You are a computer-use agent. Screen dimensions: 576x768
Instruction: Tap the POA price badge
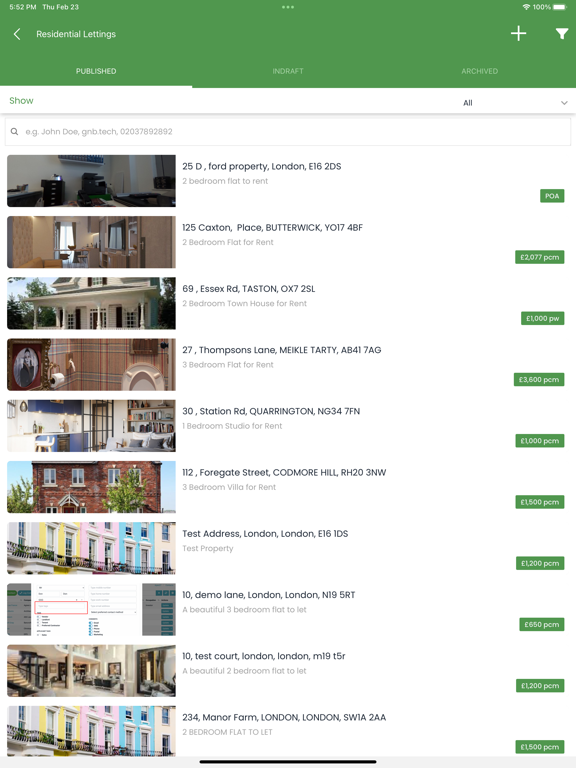click(552, 196)
